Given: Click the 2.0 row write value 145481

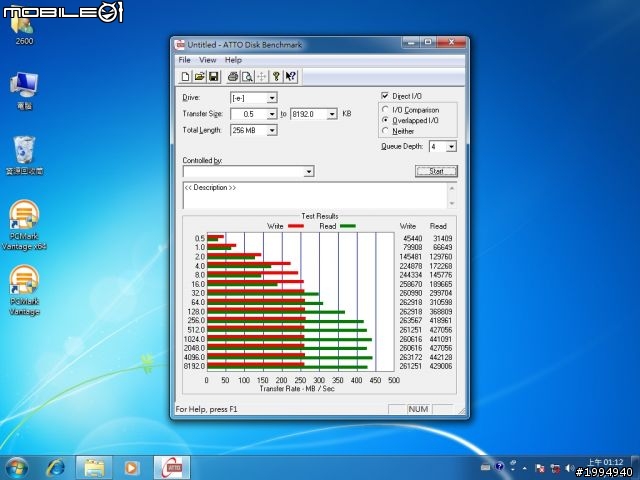Looking at the screenshot, I should coord(411,257).
